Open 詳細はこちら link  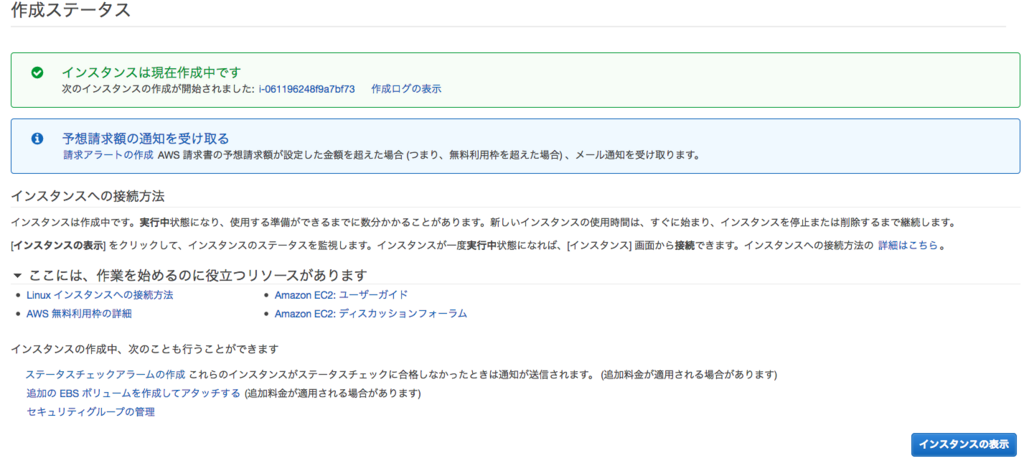pyautogui.click(x=908, y=246)
